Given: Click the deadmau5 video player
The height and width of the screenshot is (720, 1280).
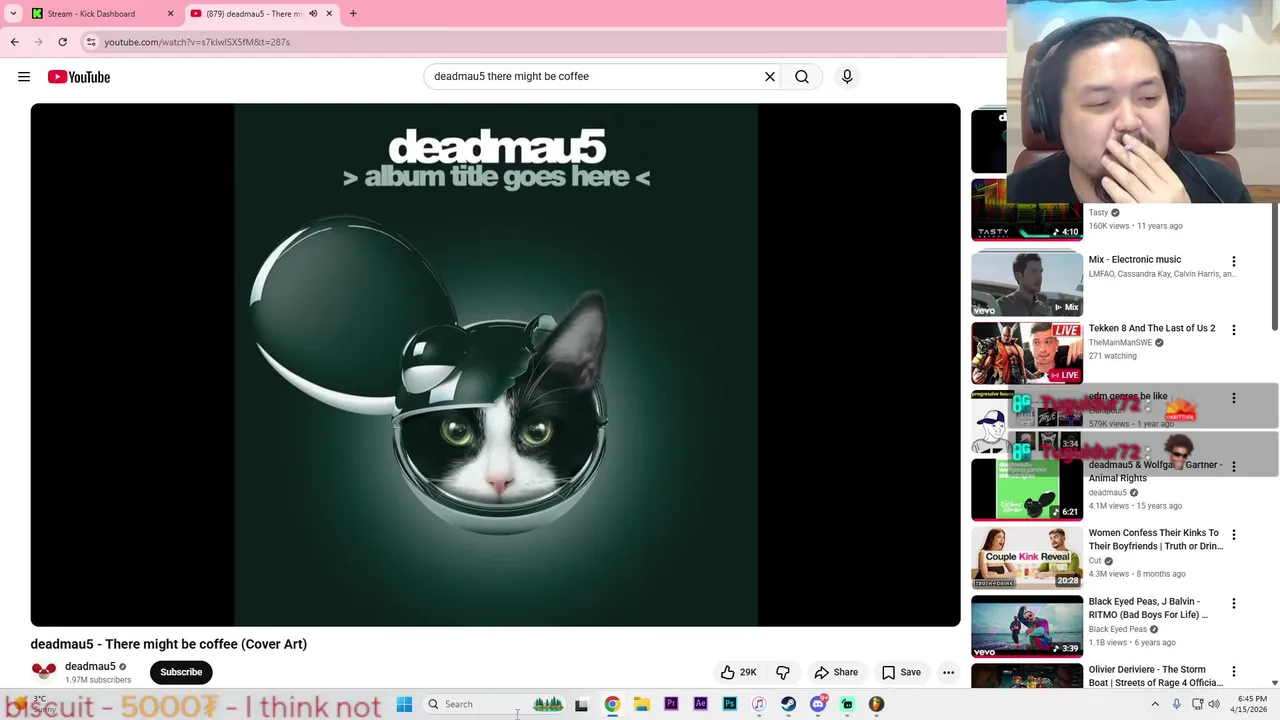Looking at the screenshot, I should pos(495,365).
